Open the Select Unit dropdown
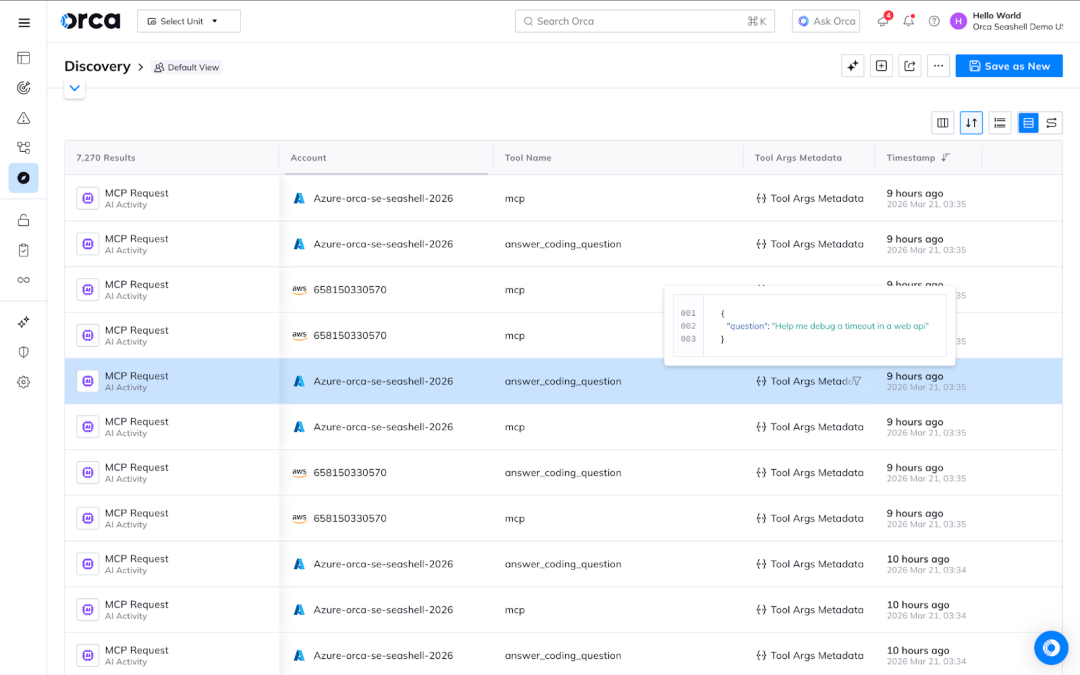The height and width of the screenshot is (675, 1080). click(188, 20)
